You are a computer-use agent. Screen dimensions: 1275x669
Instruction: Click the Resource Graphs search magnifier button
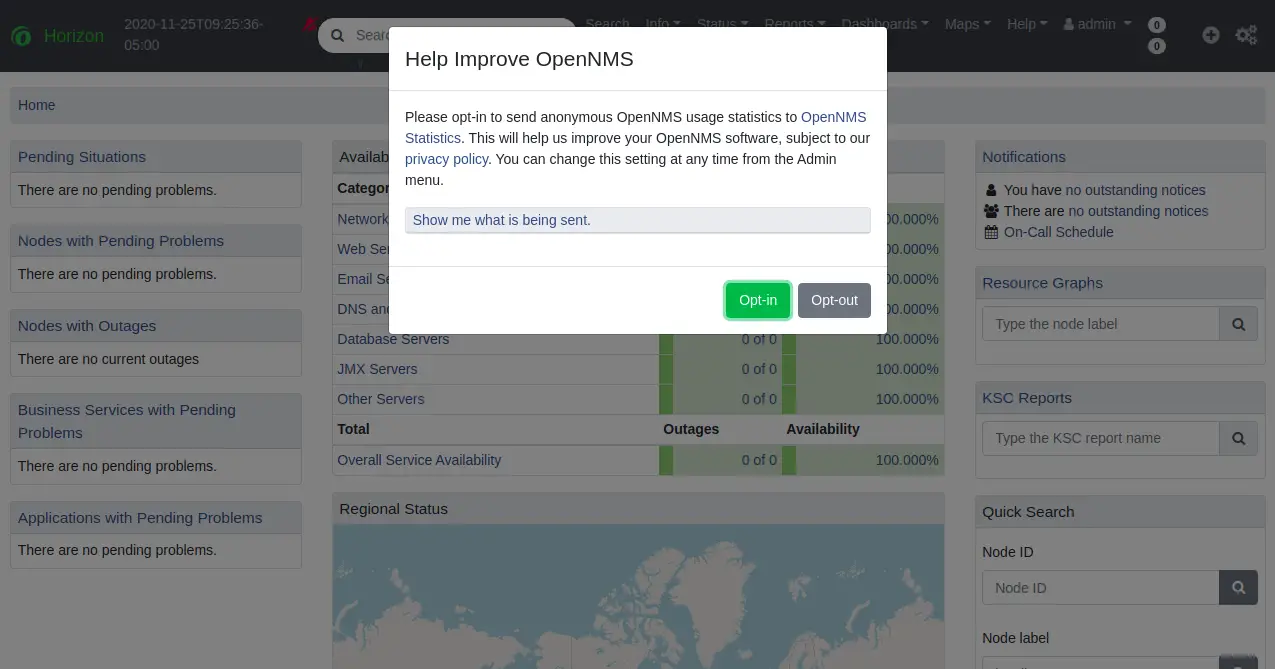pyautogui.click(x=1238, y=323)
